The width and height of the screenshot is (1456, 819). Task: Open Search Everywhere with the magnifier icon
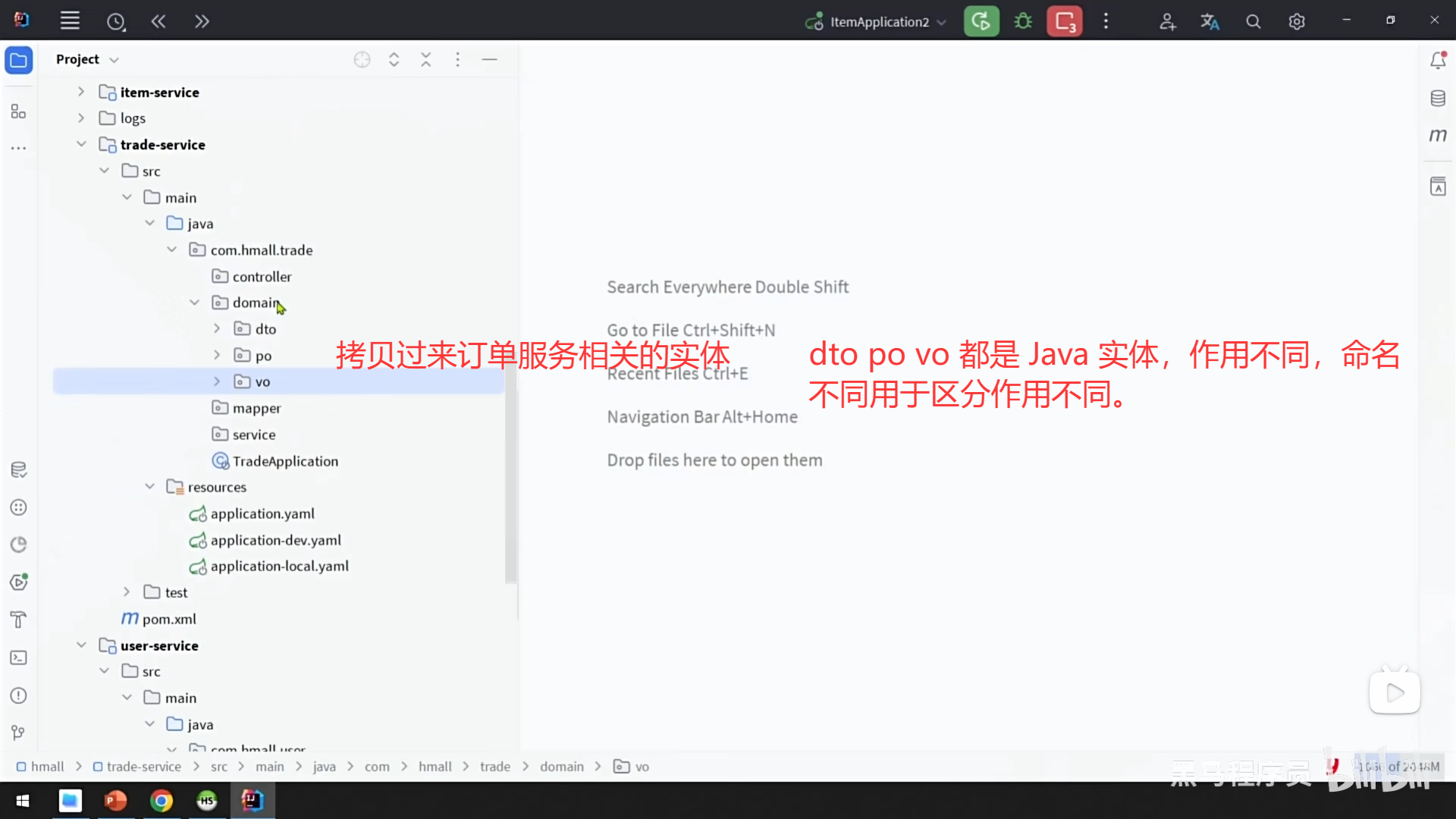[1253, 20]
